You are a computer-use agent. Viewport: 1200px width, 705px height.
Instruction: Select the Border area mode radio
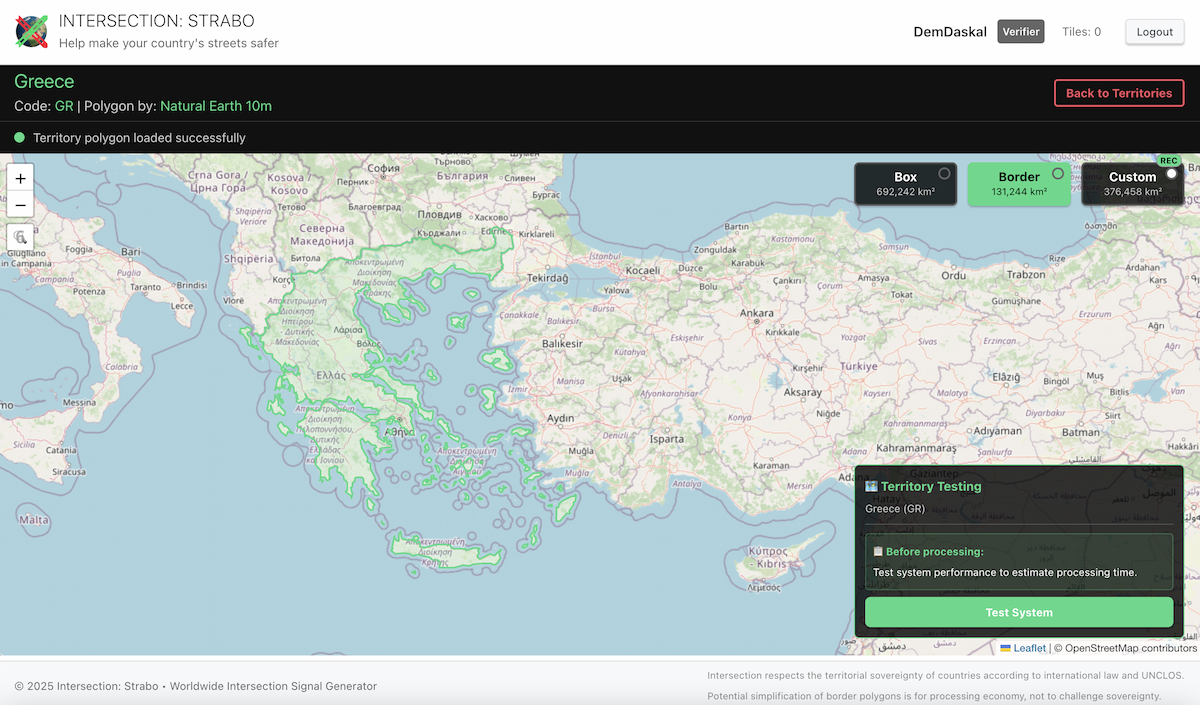[x=1058, y=171]
